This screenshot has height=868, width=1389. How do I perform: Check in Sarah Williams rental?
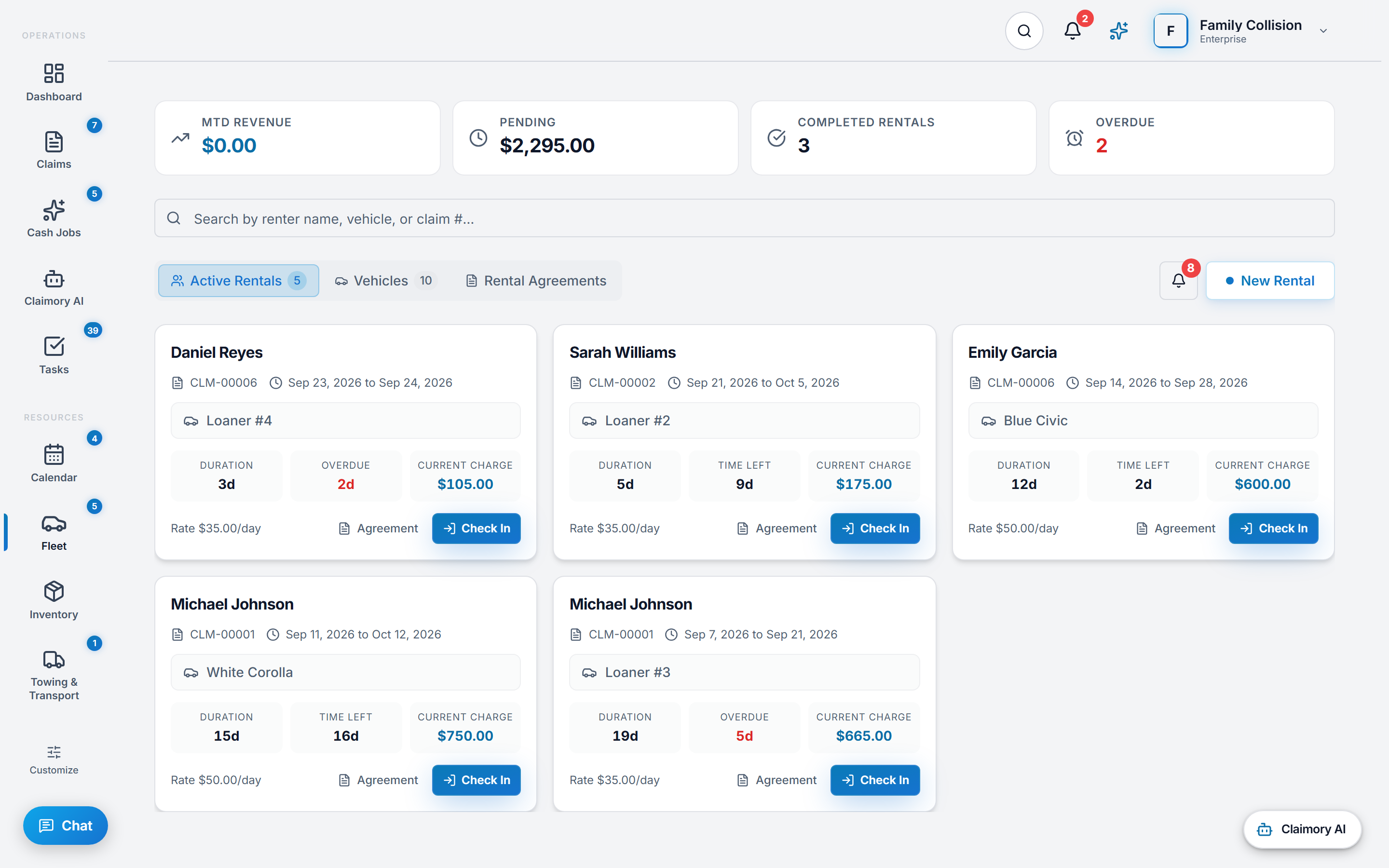pyautogui.click(x=875, y=528)
